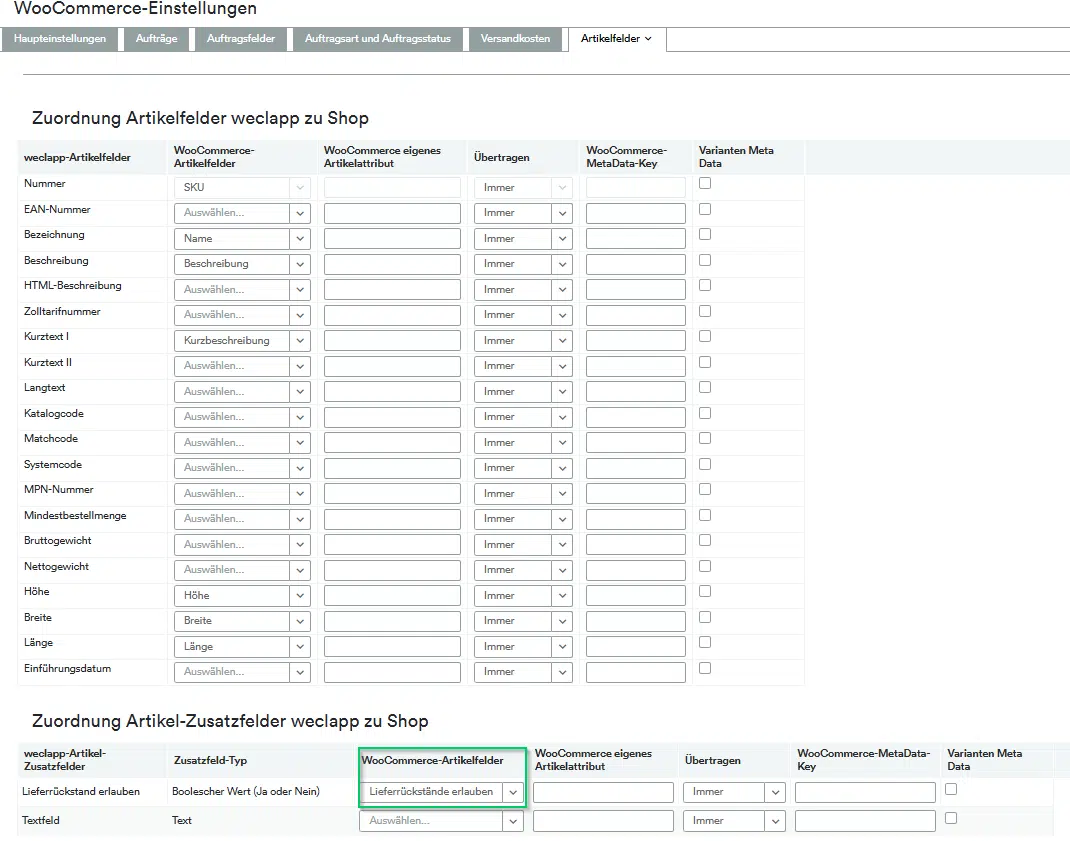Toggle Varianten Meta Data for Lieferrückstand erlauben

[x=951, y=789]
